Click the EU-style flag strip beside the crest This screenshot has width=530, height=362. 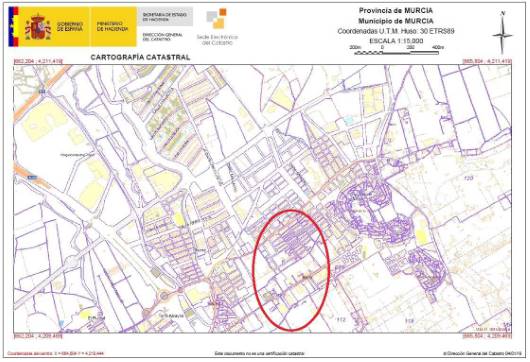coord(13,27)
